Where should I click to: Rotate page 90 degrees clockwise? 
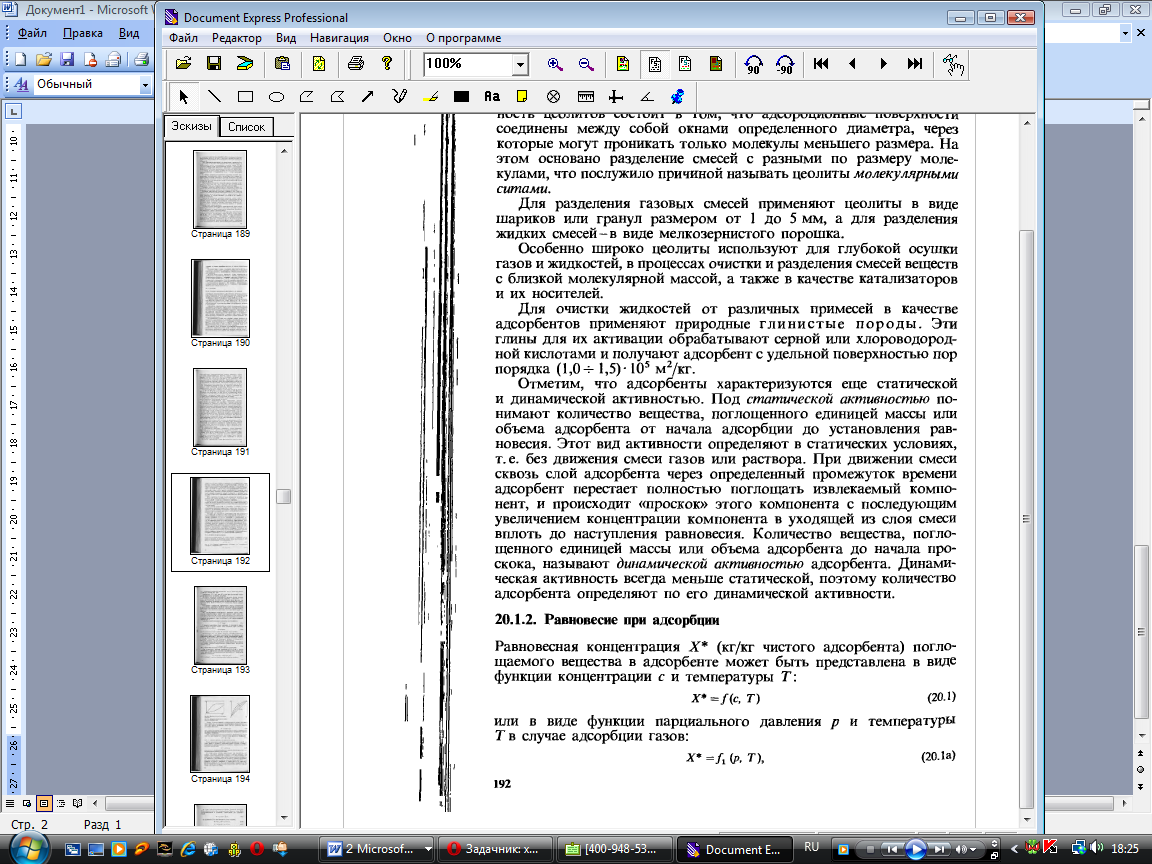click(753, 65)
